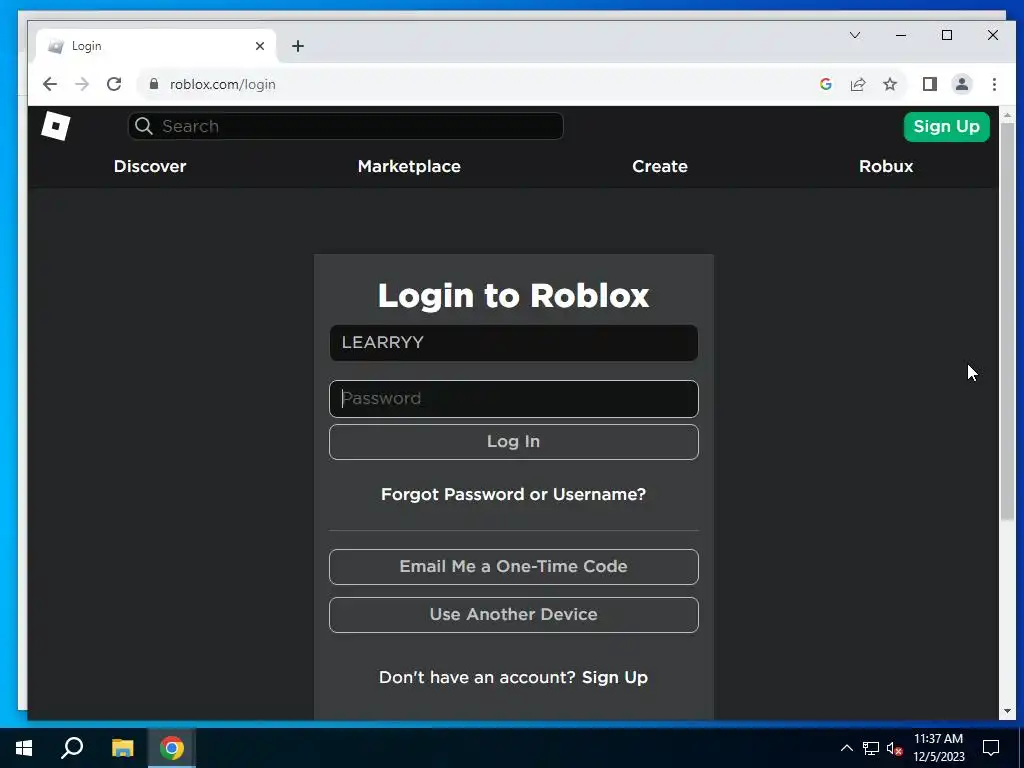
Task: Bookmark this page with the star icon
Action: [x=890, y=84]
